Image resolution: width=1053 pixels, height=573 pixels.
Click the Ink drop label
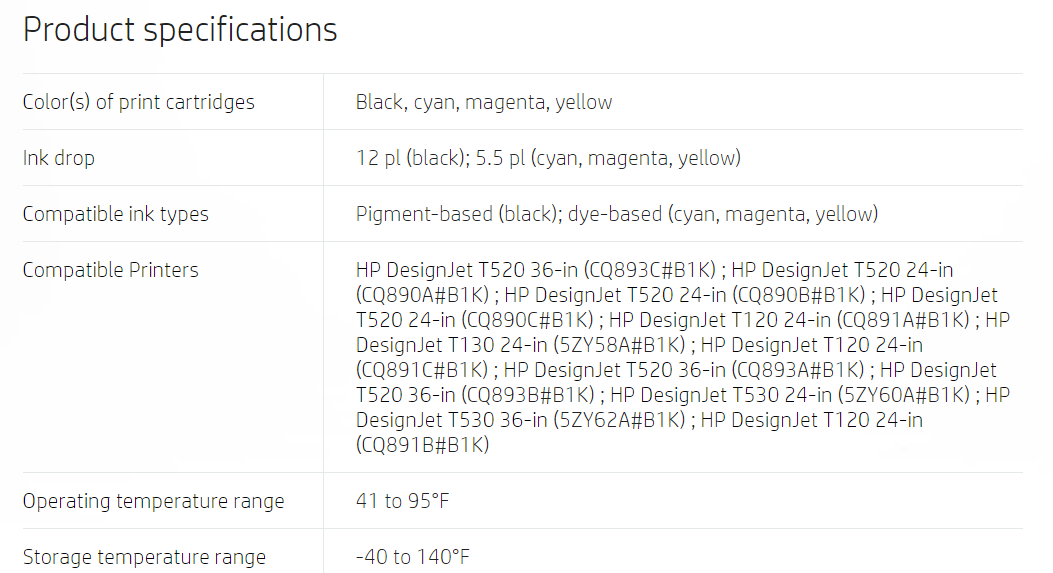(x=59, y=158)
